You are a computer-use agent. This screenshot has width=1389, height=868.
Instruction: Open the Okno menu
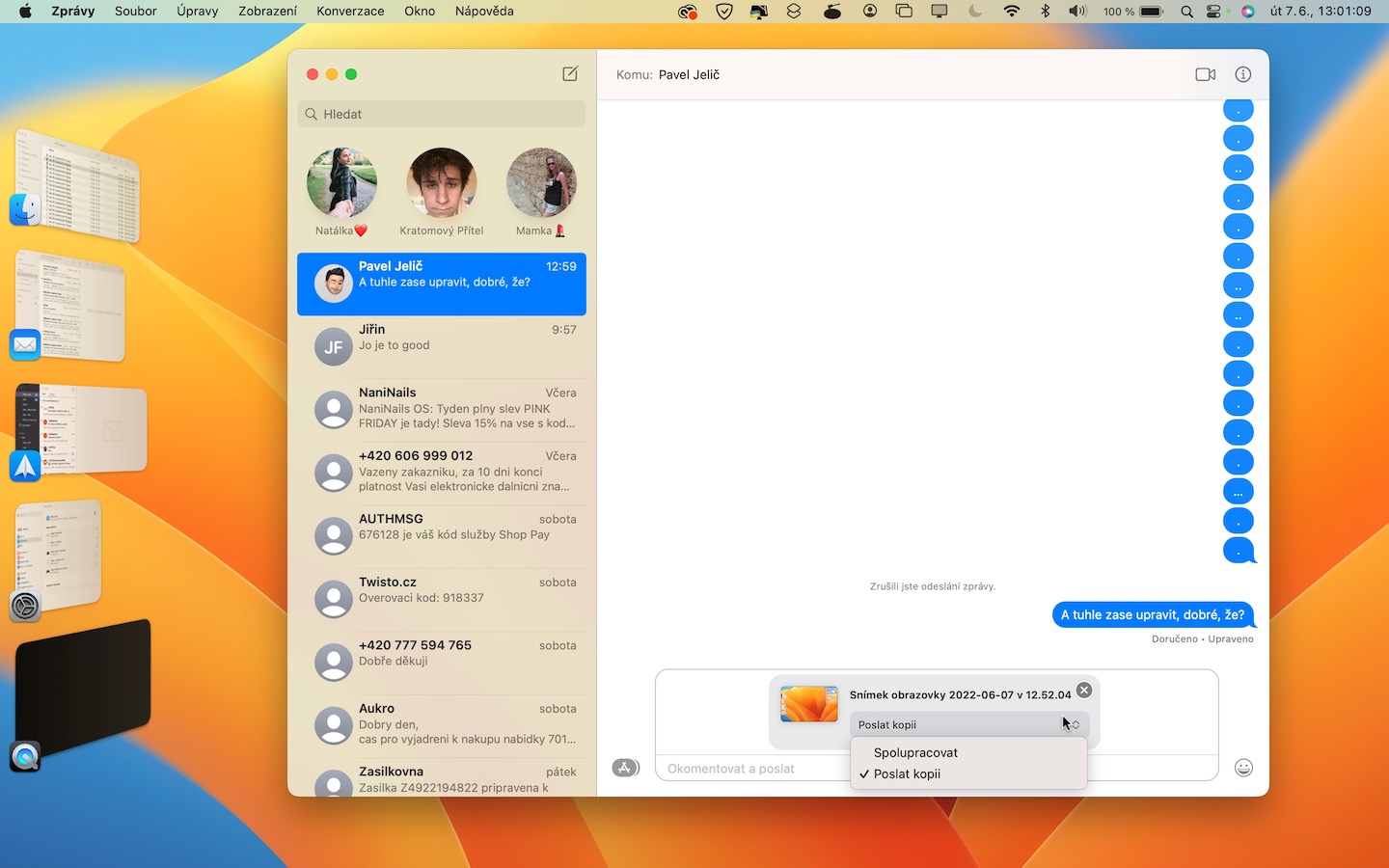pos(420,12)
